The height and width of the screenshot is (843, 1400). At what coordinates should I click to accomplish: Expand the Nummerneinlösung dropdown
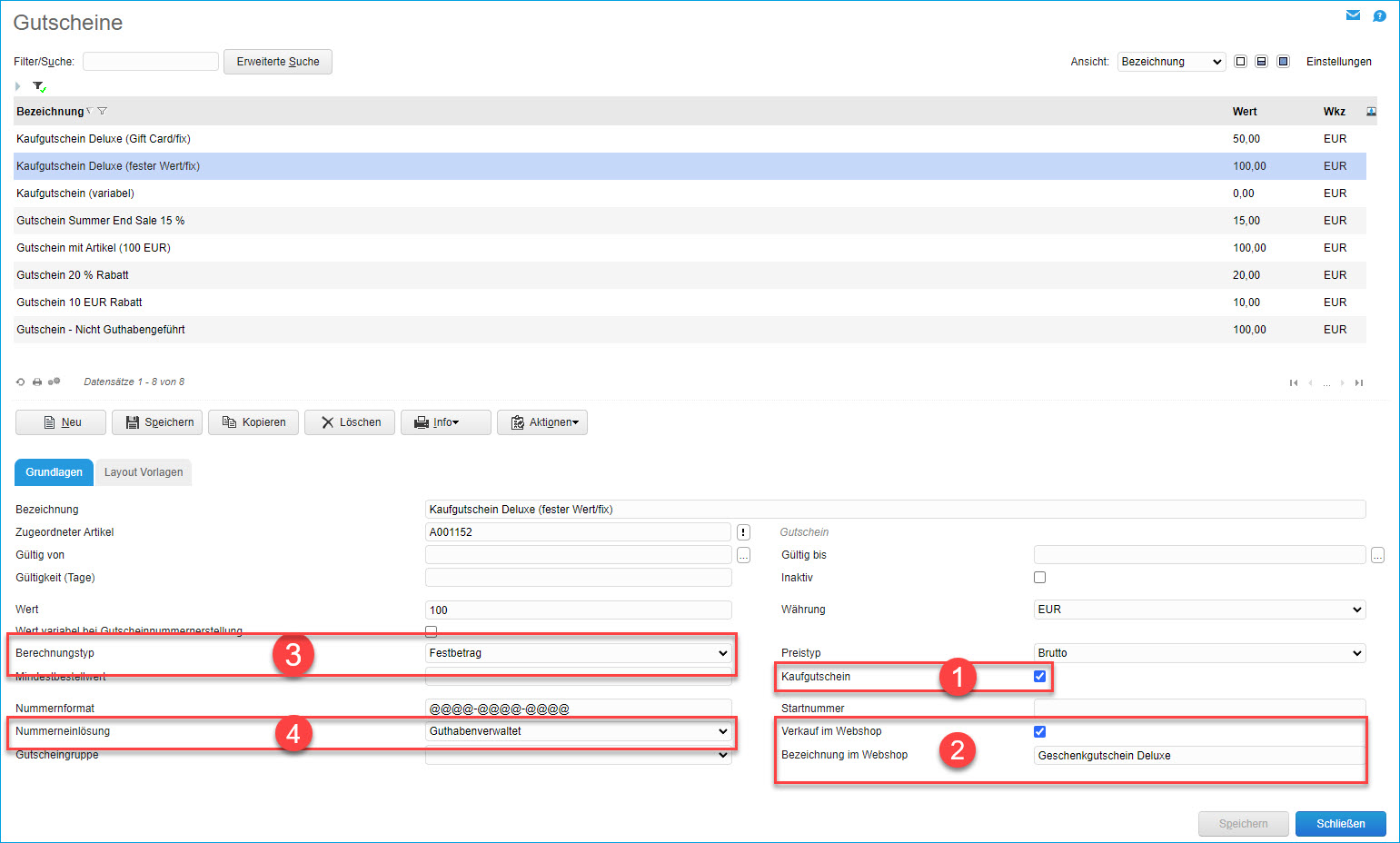[x=578, y=731]
